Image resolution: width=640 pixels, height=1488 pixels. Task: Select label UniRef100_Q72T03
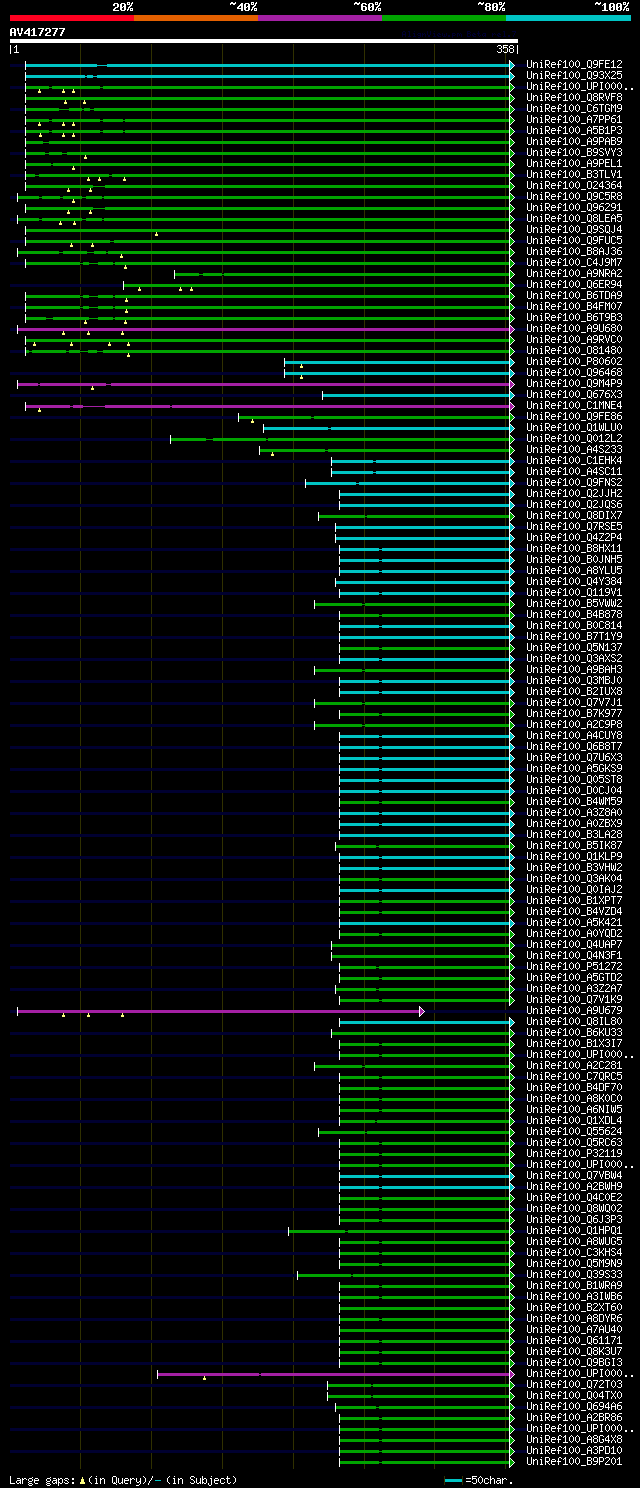click(574, 1384)
